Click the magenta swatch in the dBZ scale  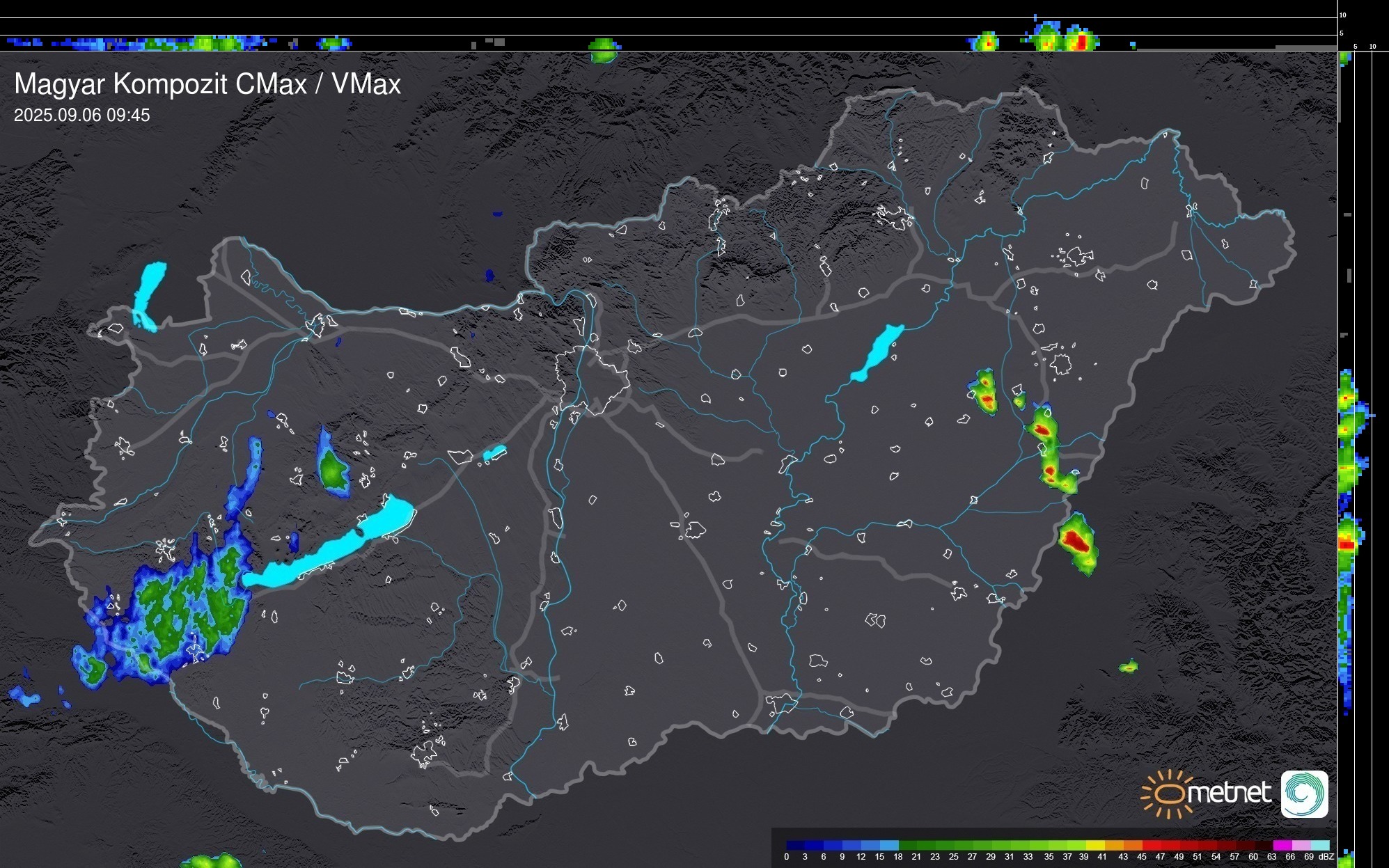tap(1282, 845)
